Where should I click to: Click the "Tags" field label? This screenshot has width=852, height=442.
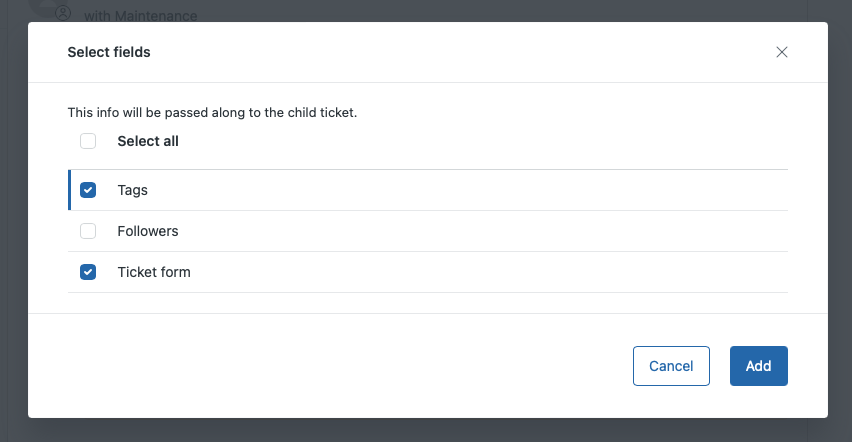132,190
